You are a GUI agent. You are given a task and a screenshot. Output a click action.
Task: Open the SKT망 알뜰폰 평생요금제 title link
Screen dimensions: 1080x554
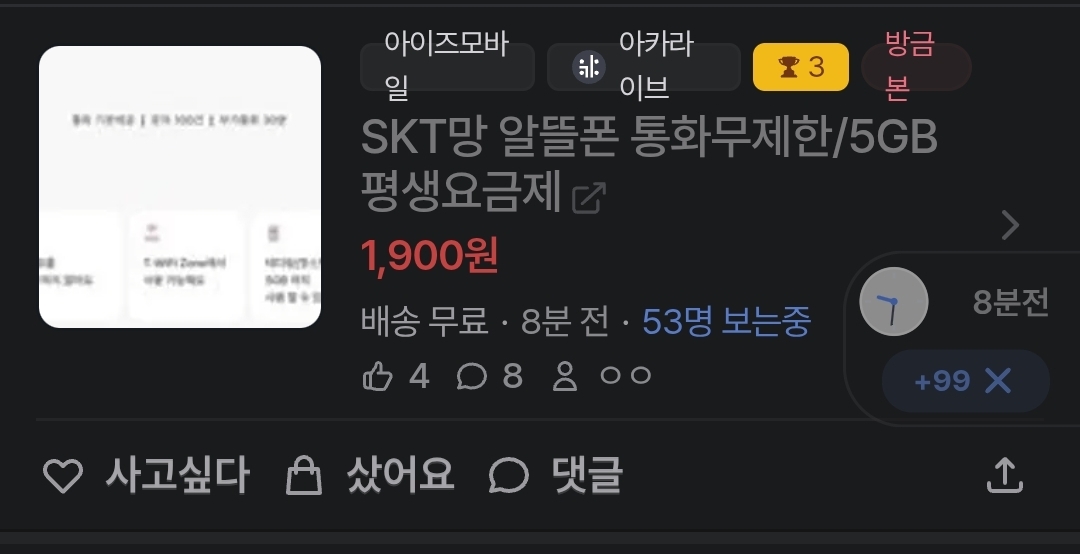649,165
